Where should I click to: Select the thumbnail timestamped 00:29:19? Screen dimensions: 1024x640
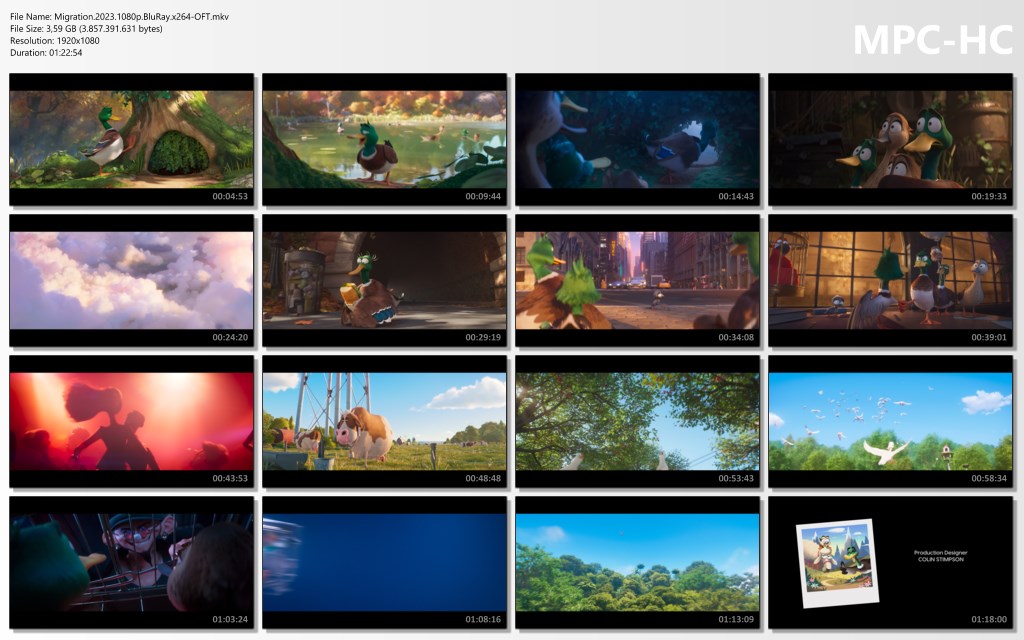tap(385, 280)
